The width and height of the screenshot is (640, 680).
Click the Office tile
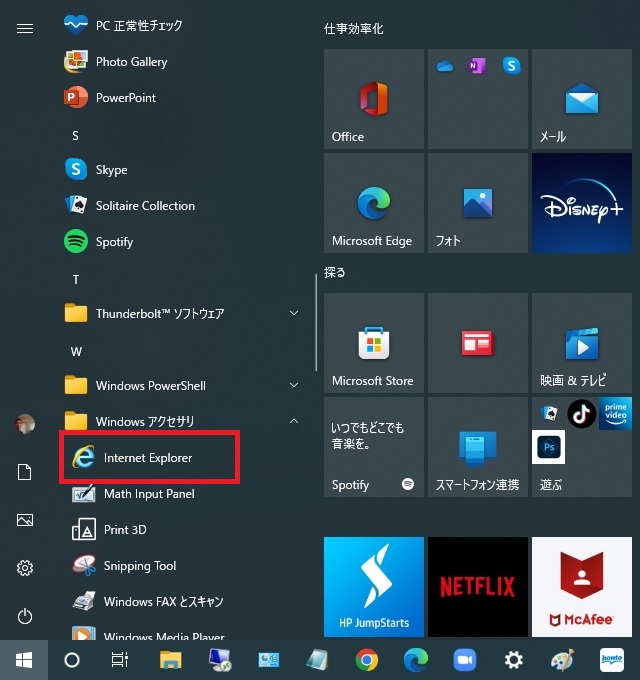(x=374, y=99)
